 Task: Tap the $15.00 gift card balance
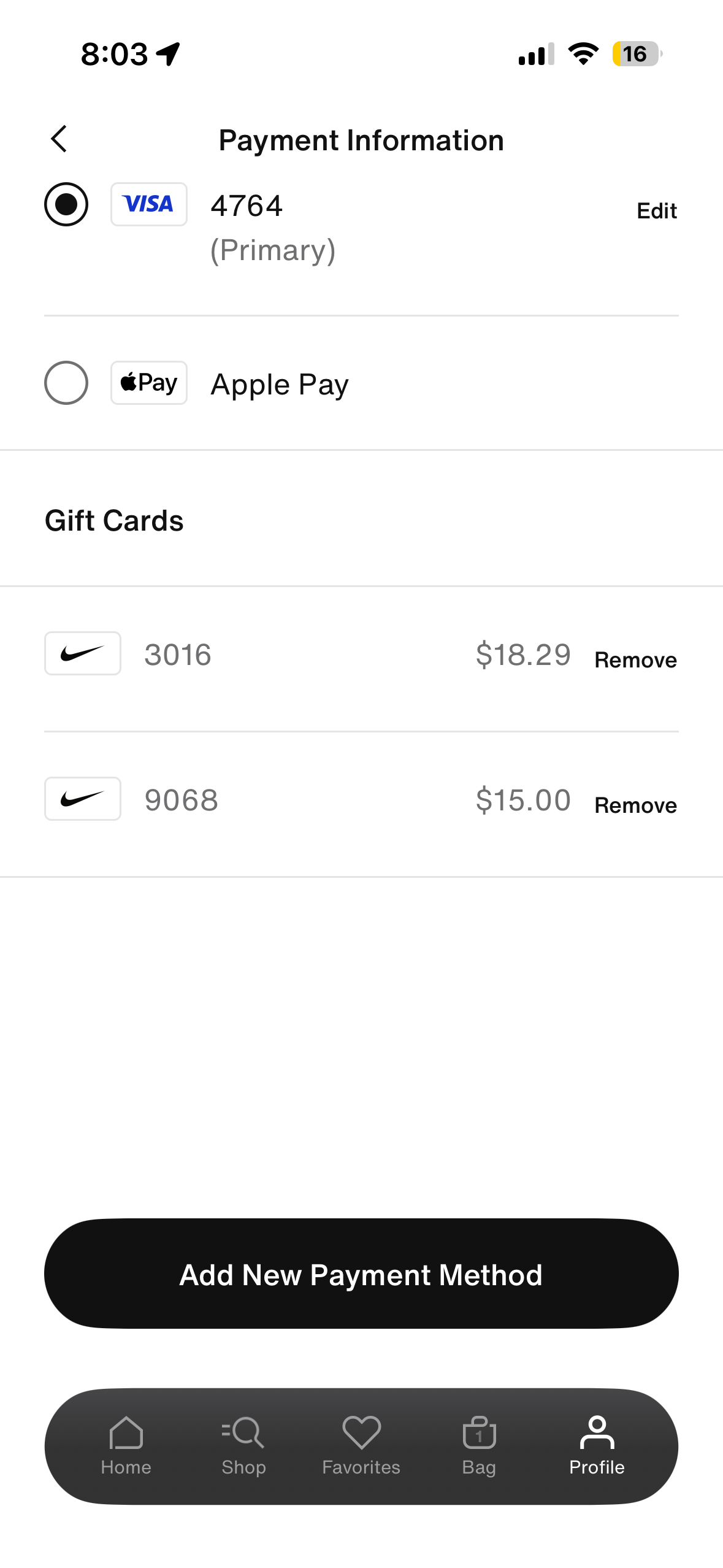pyautogui.click(x=523, y=800)
